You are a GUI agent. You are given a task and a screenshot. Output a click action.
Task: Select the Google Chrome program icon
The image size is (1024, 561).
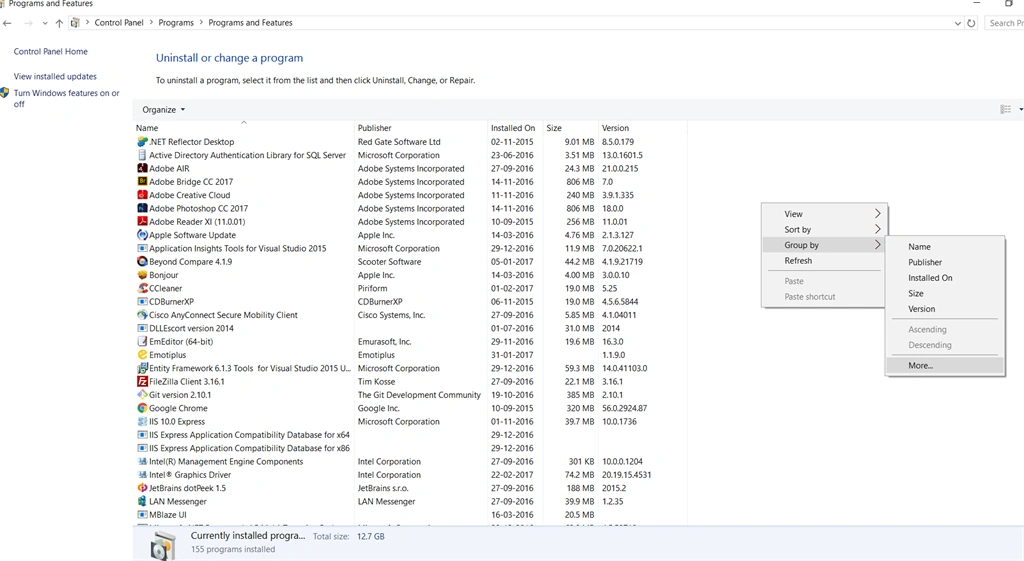[142, 408]
